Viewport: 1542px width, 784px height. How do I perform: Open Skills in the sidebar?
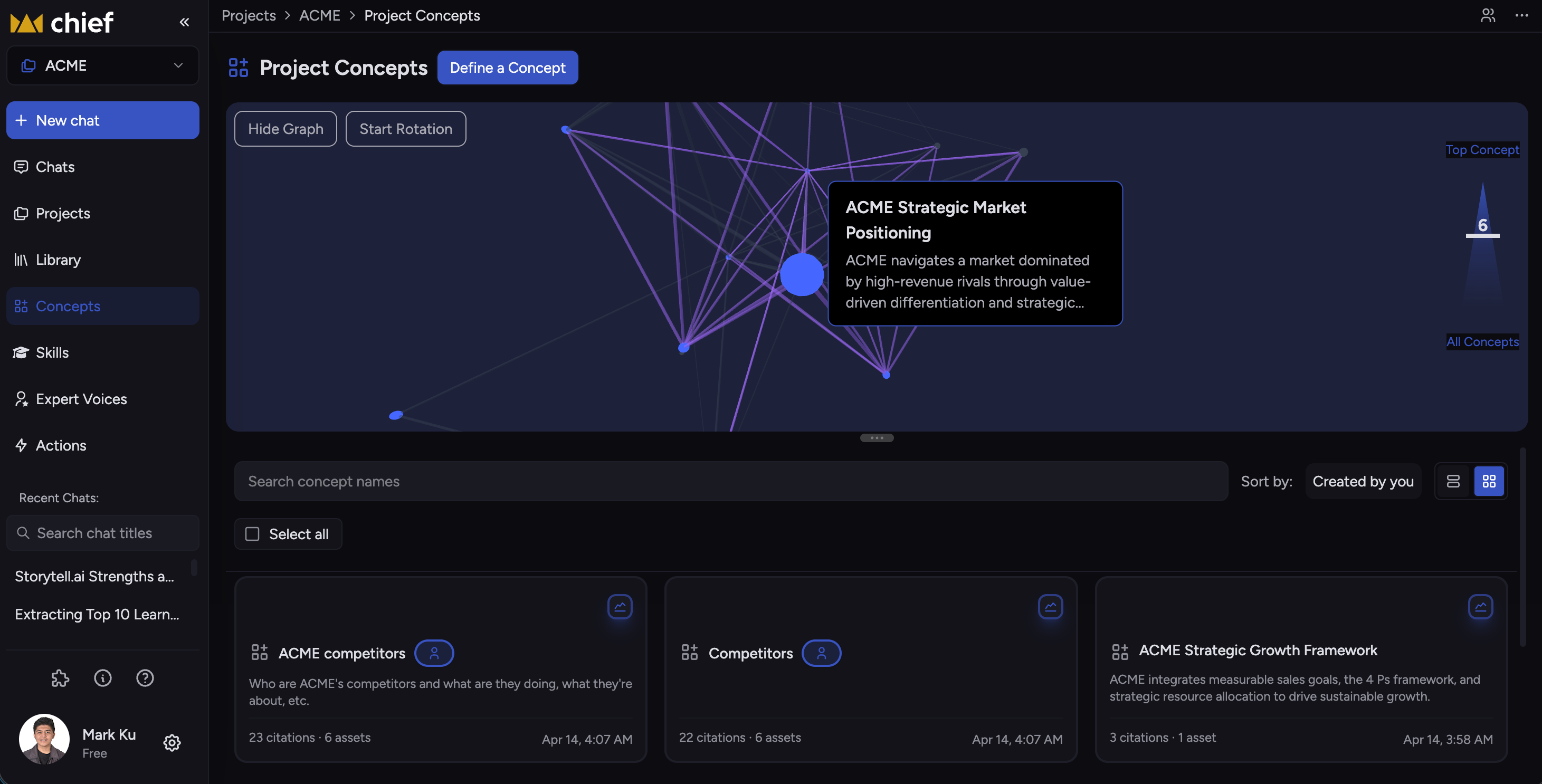103,352
